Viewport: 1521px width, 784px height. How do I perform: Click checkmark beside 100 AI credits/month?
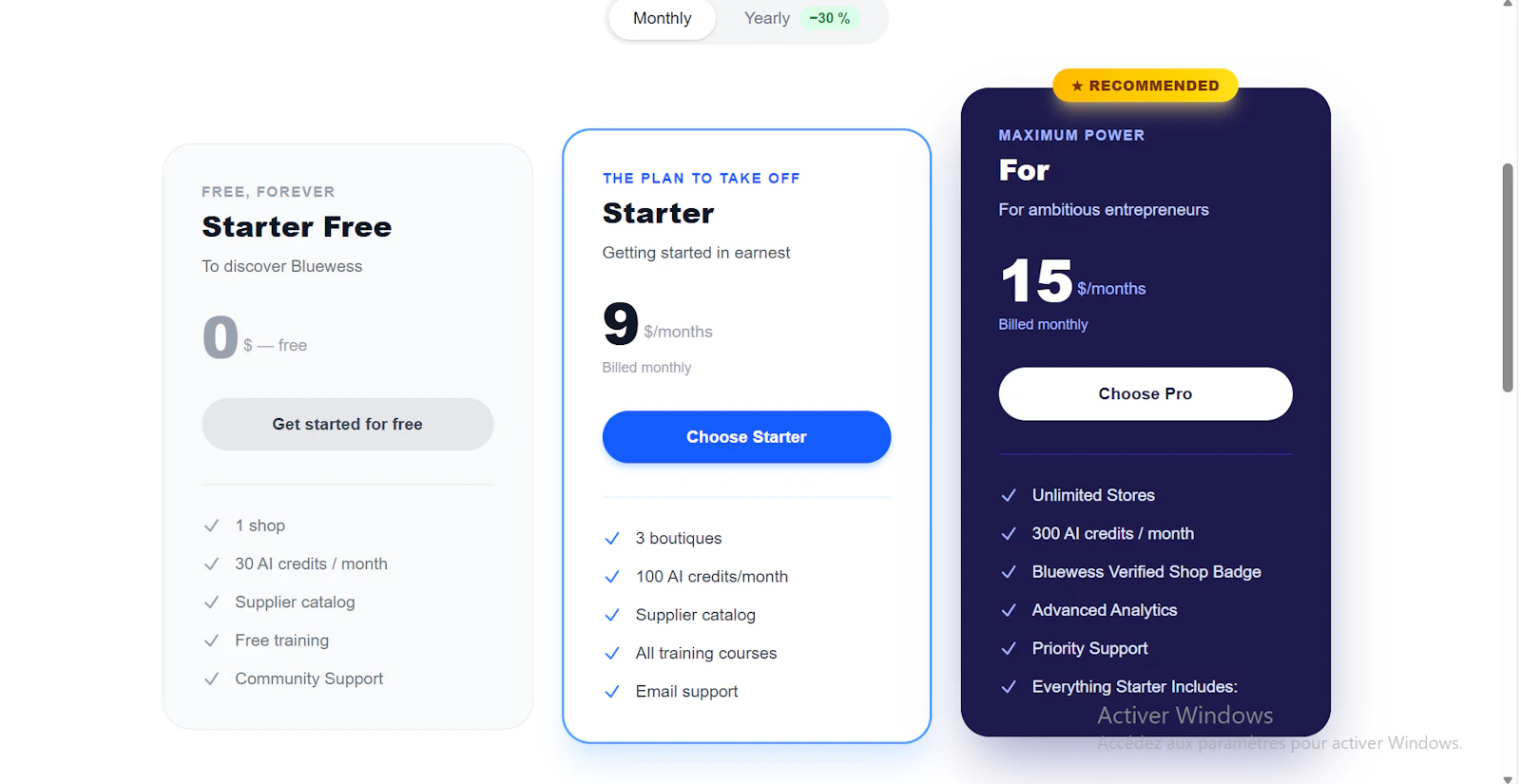[x=612, y=577]
